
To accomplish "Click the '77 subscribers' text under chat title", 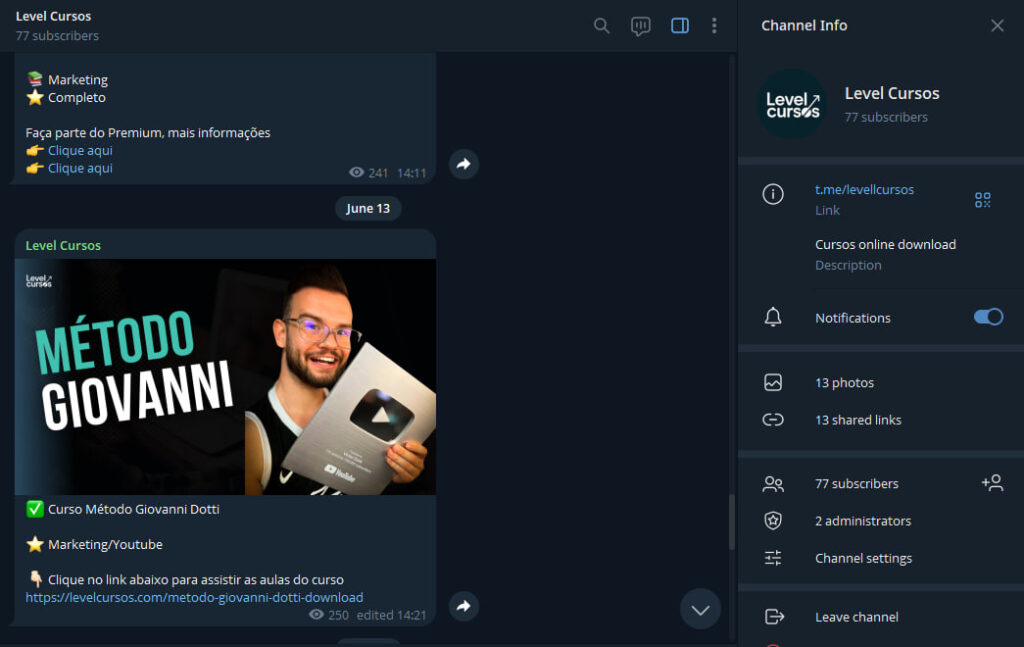I will point(57,36).
